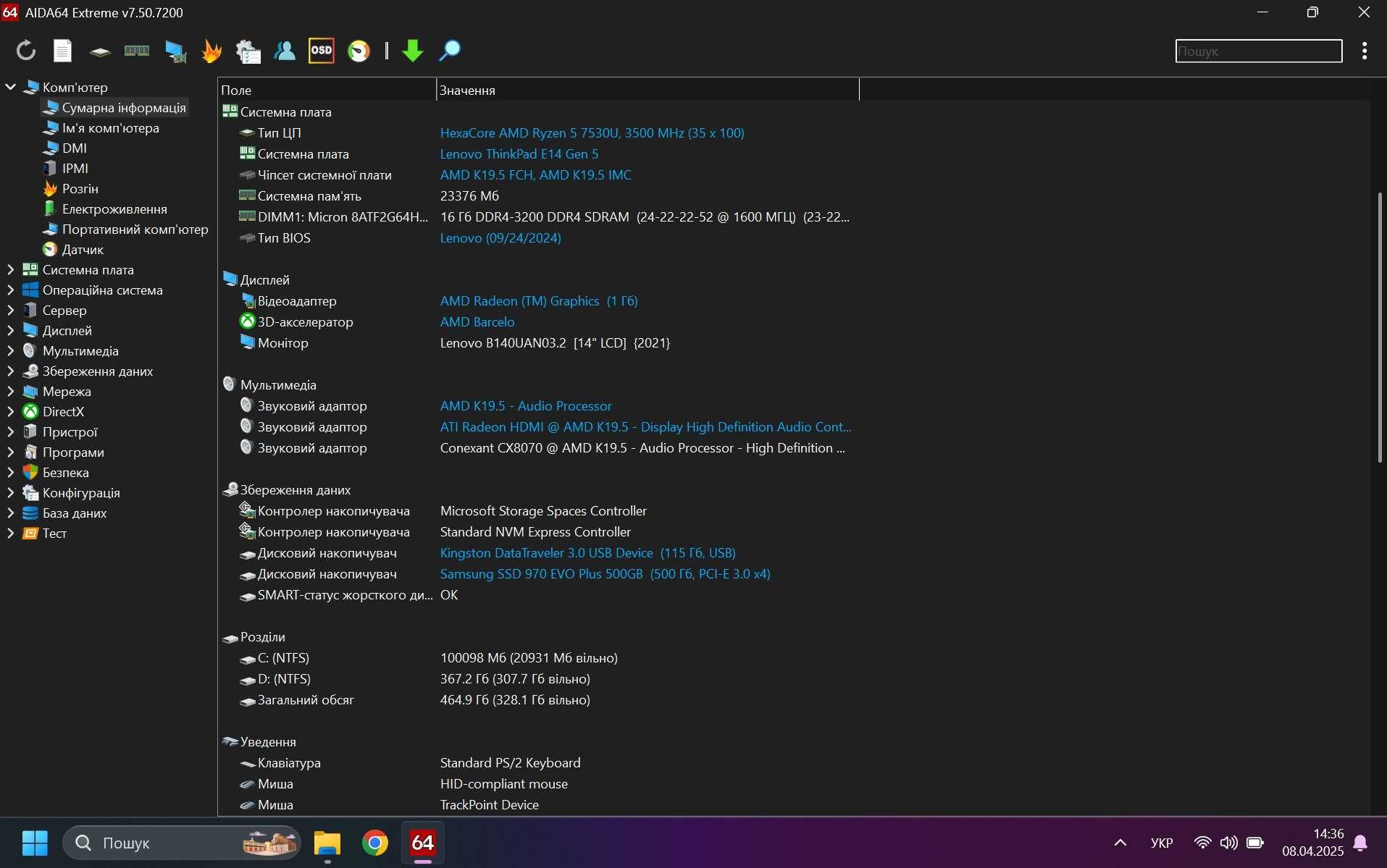This screenshot has width=1387, height=868.
Task: Select Розгін in the tree
Action: [80, 188]
